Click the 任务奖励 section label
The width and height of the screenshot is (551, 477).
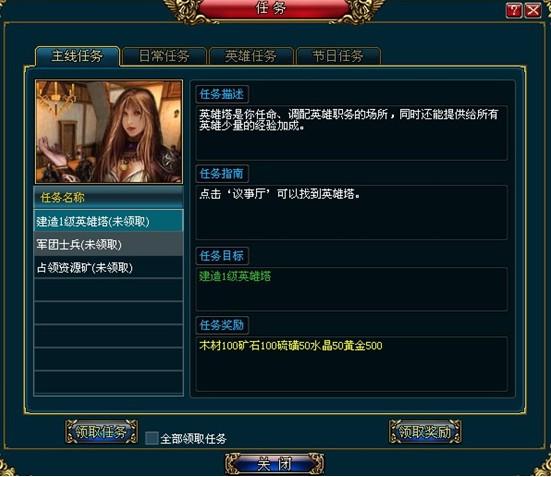tap(222, 325)
